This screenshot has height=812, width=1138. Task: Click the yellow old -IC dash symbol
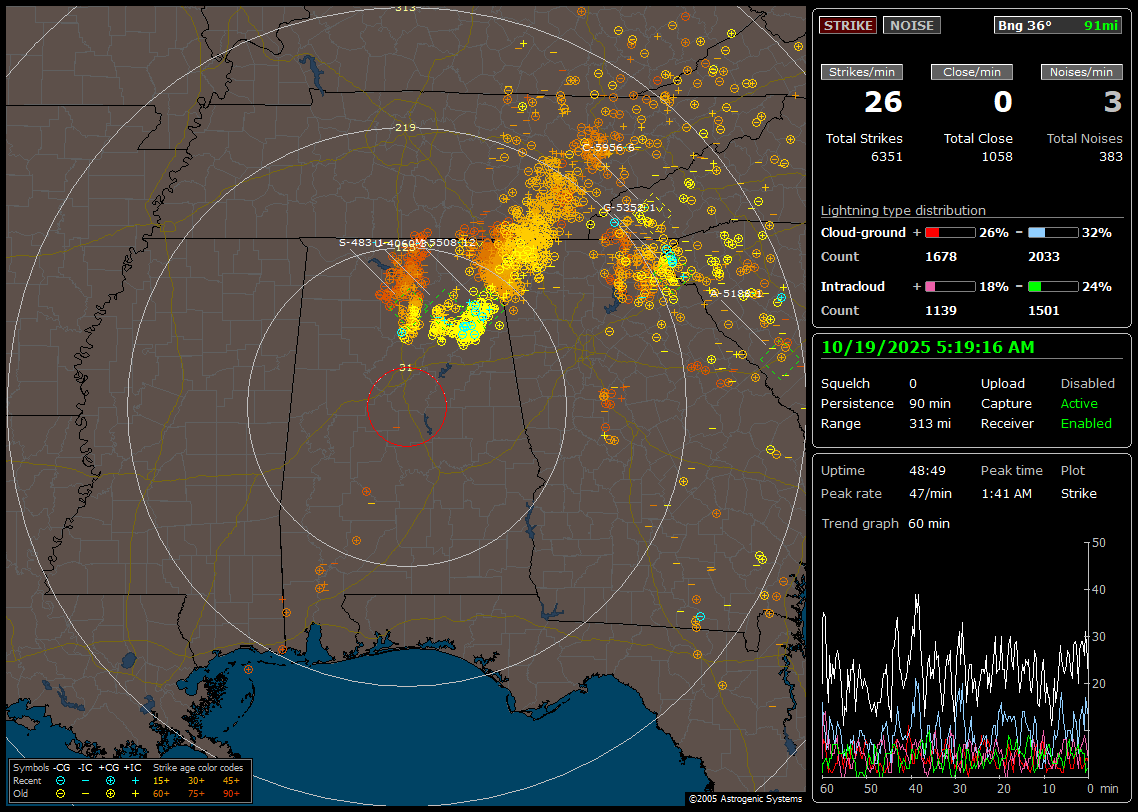coord(86,793)
